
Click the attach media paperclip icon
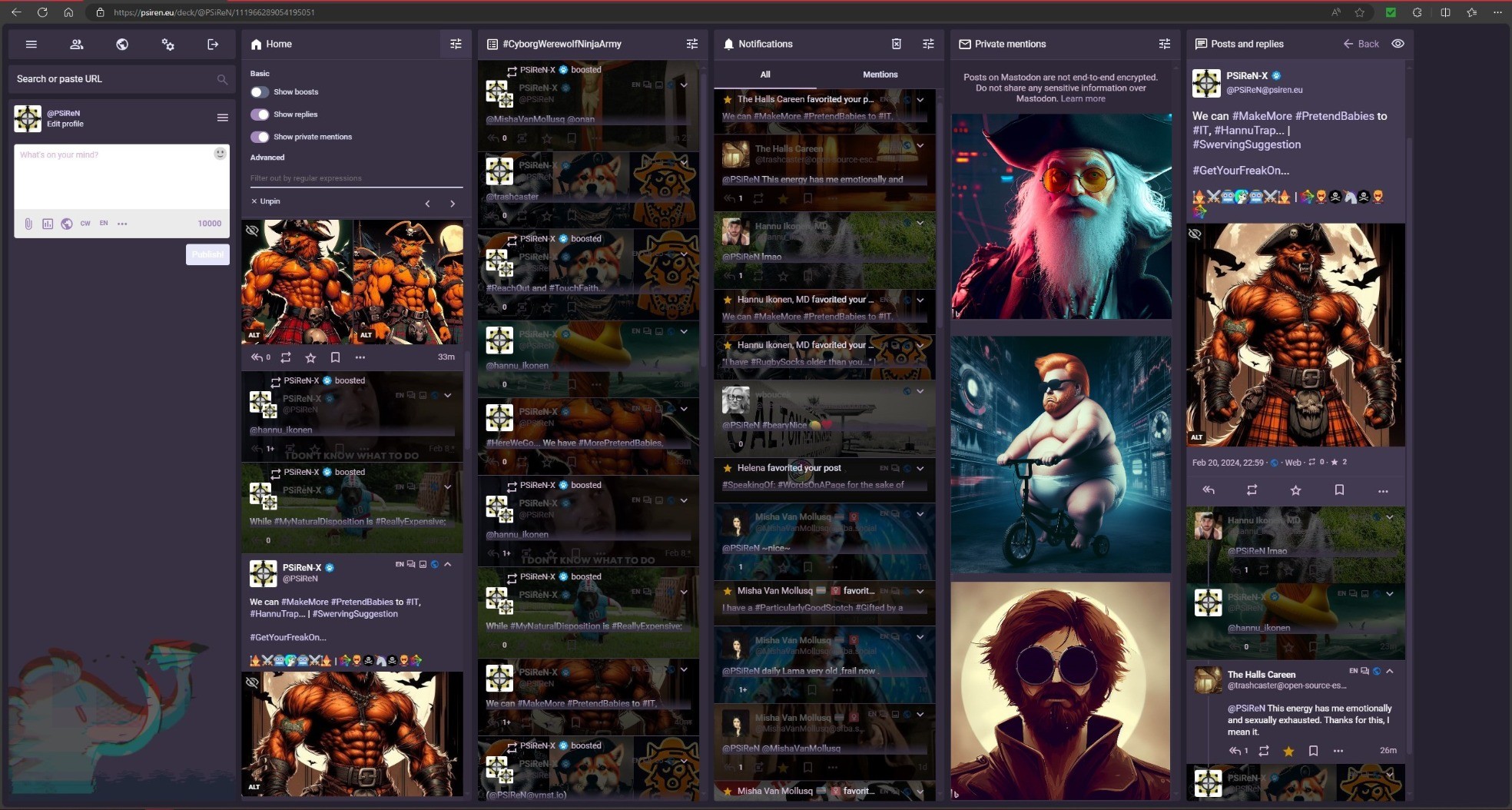28,224
